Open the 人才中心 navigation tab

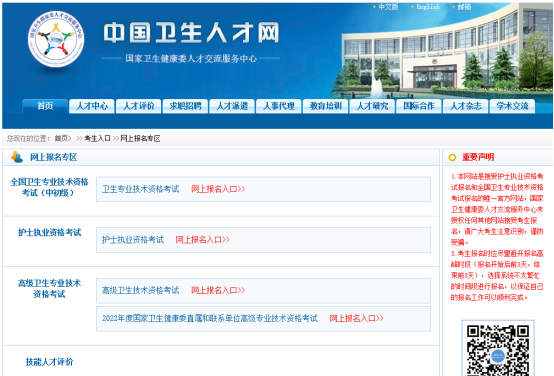[92, 106]
